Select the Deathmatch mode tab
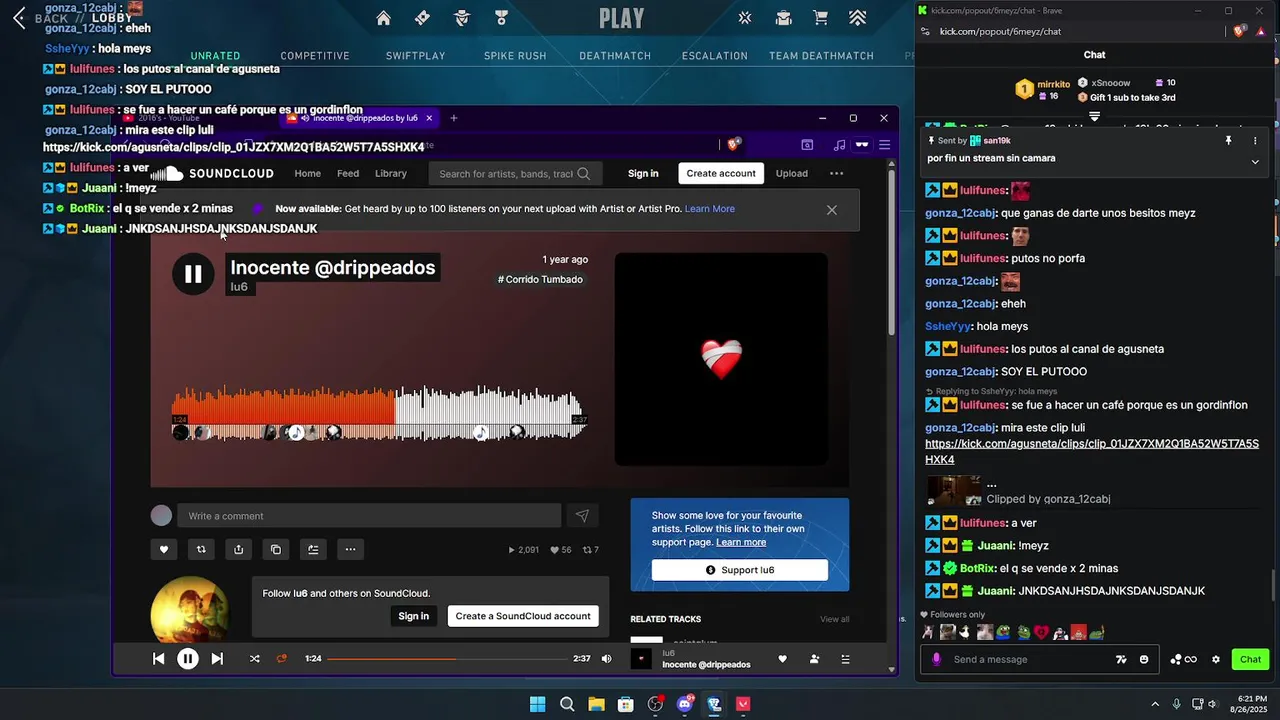 (615, 56)
